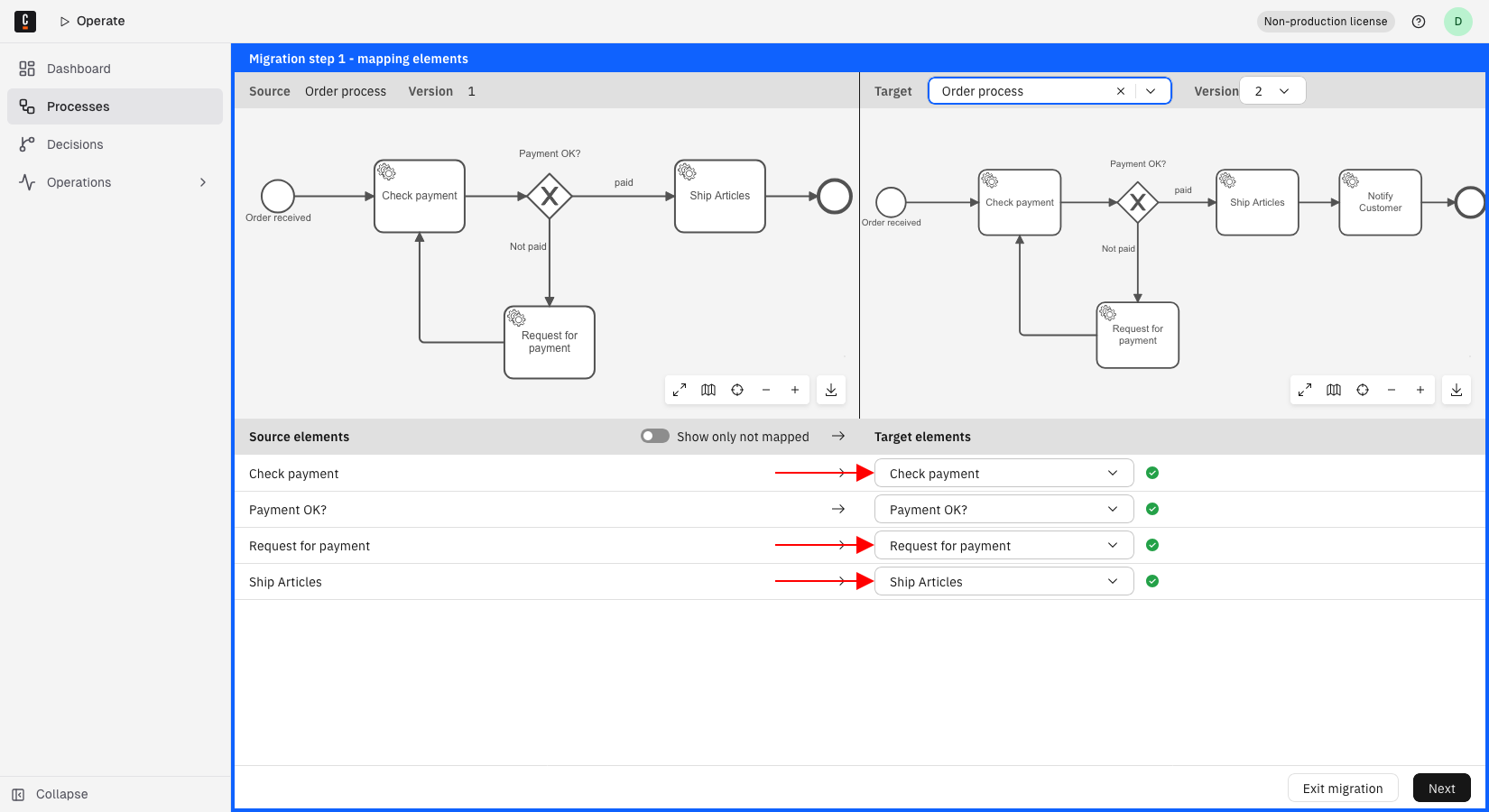Click Payment OK? source element row
This screenshot has width=1489, height=812.
click(547, 510)
